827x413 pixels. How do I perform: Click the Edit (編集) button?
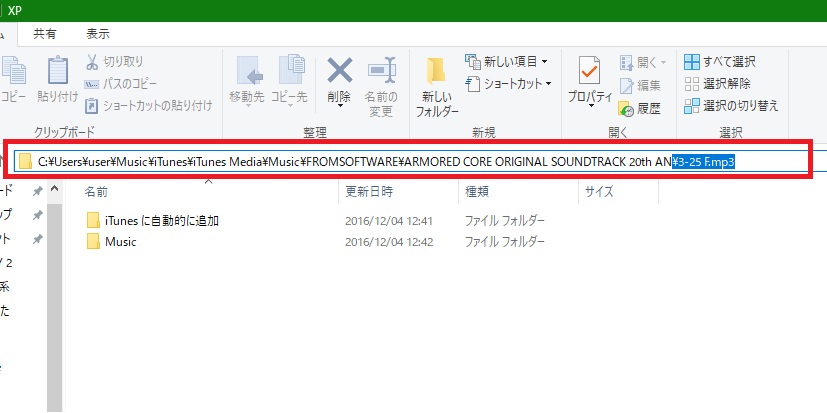click(x=640, y=85)
